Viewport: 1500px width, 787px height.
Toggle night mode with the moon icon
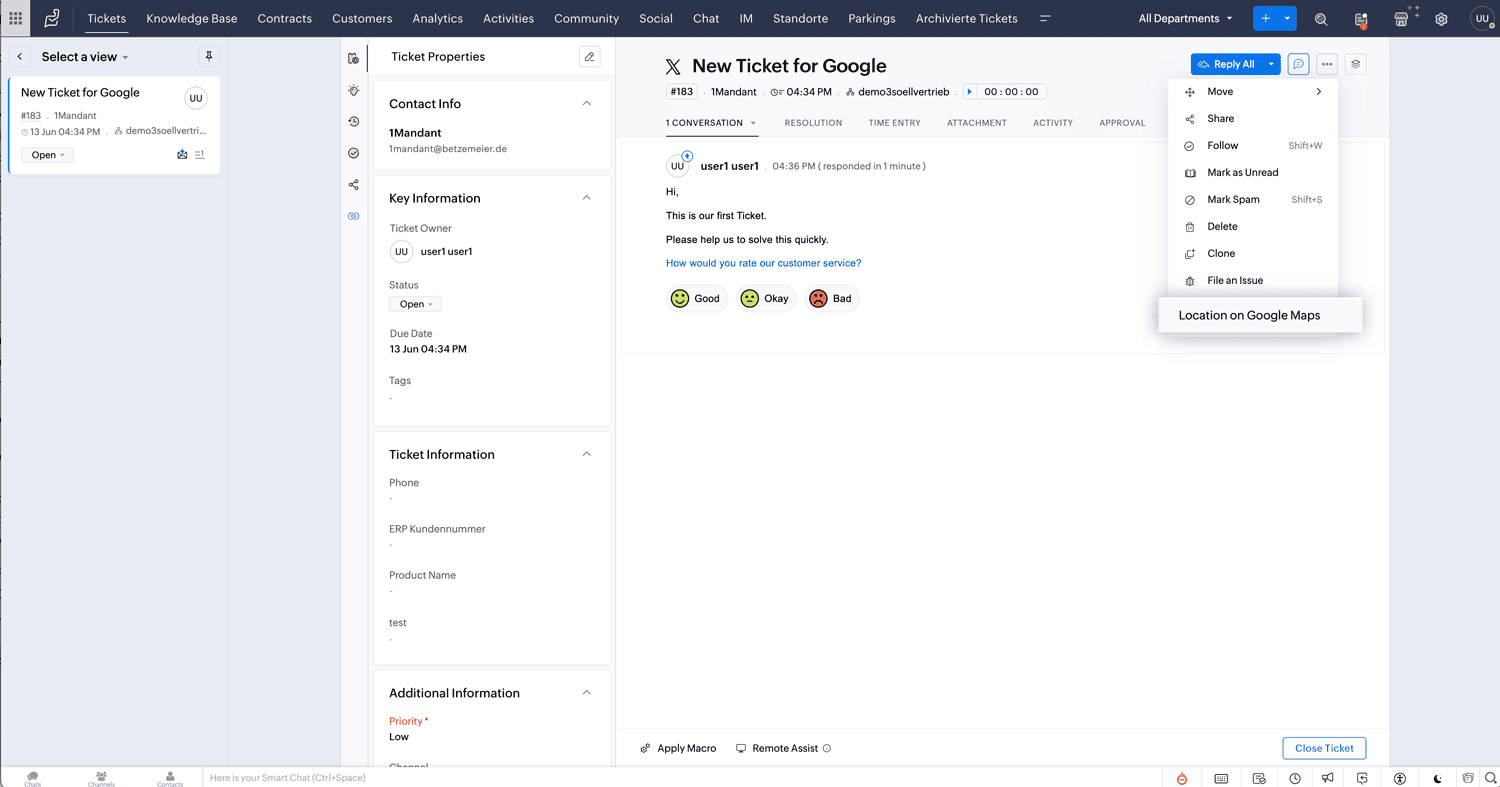pyautogui.click(x=1438, y=778)
